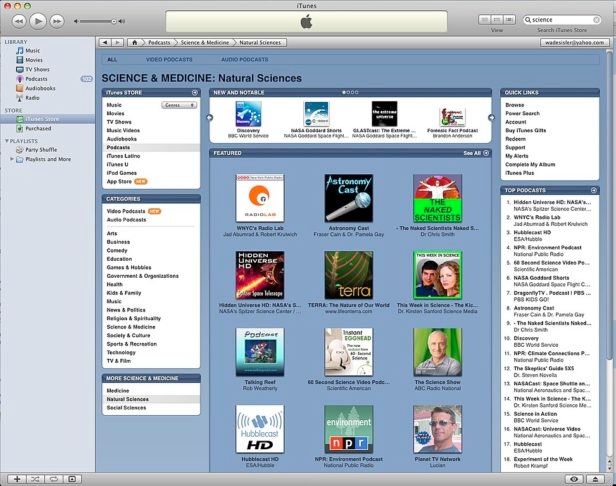Click the science search field

click(x=561, y=20)
